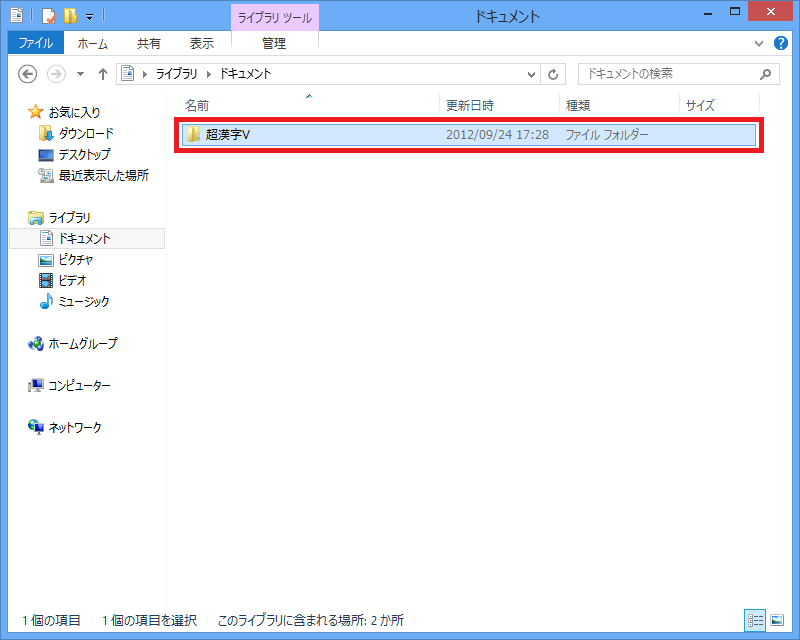Expand the recent locations dropdown arrow
The width and height of the screenshot is (800, 640).
coord(80,75)
